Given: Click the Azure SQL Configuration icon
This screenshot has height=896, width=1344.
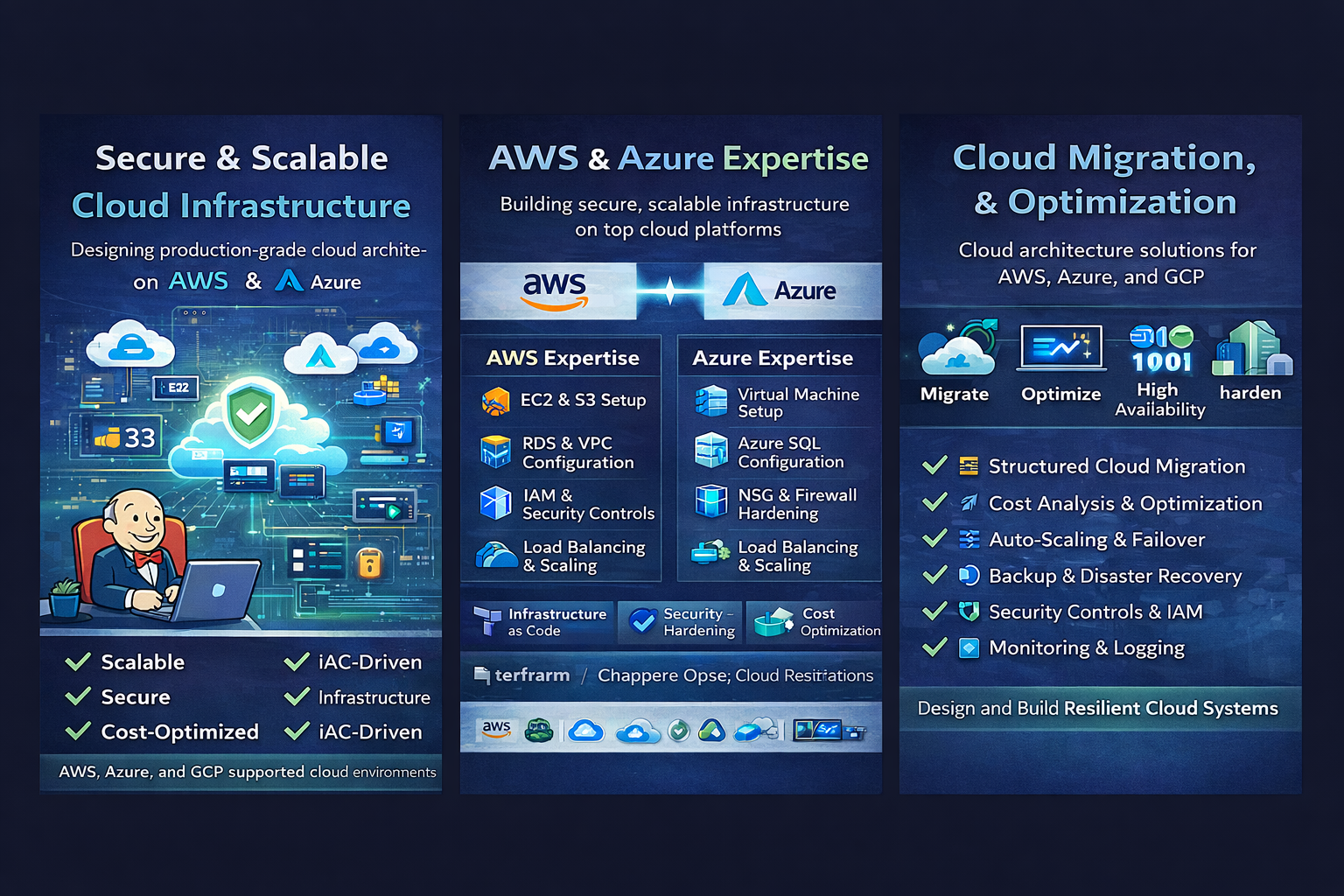Looking at the screenshot, I should pos(710,451).
